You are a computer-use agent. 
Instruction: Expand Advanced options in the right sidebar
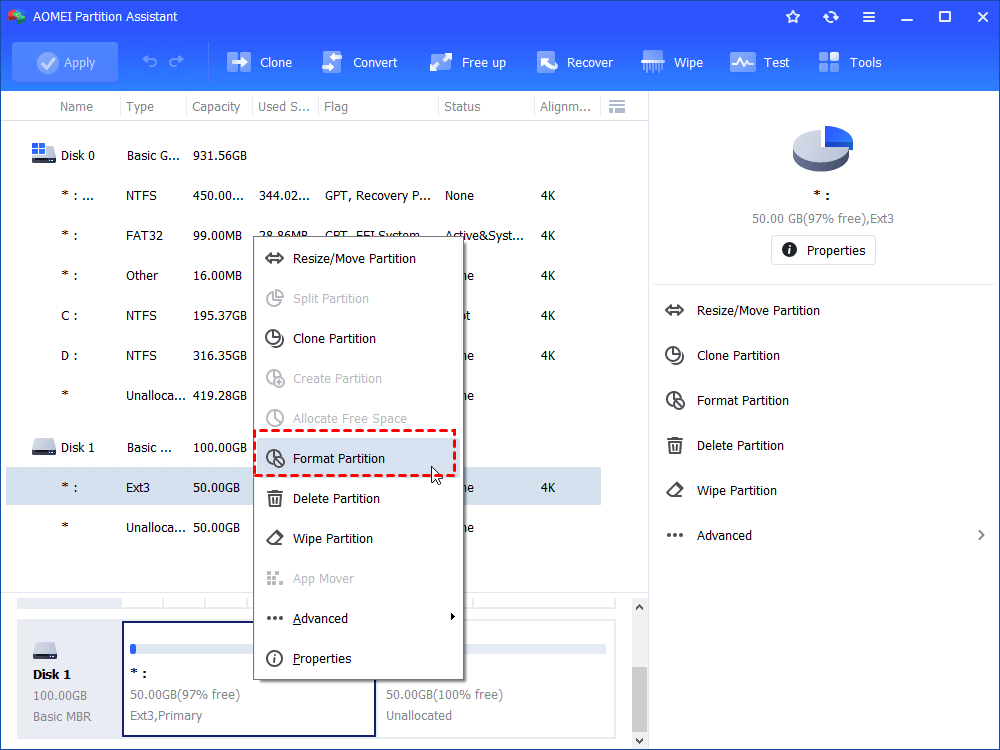pos(724,535)
